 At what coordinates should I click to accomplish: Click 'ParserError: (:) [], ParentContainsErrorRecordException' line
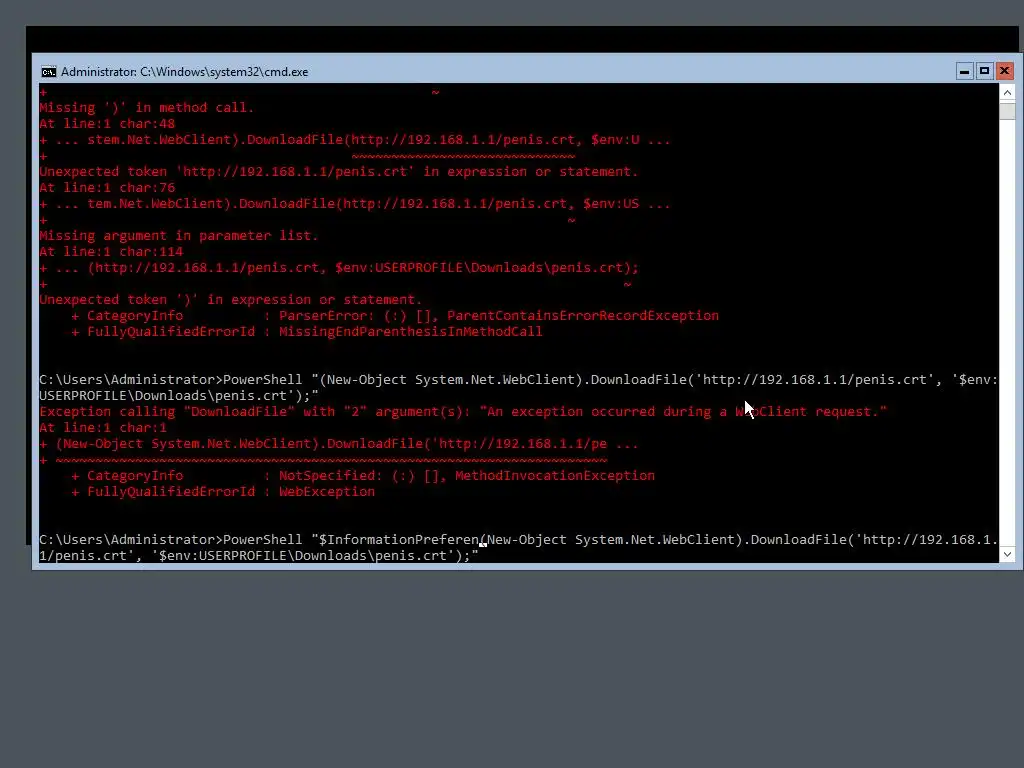[499, 315]
